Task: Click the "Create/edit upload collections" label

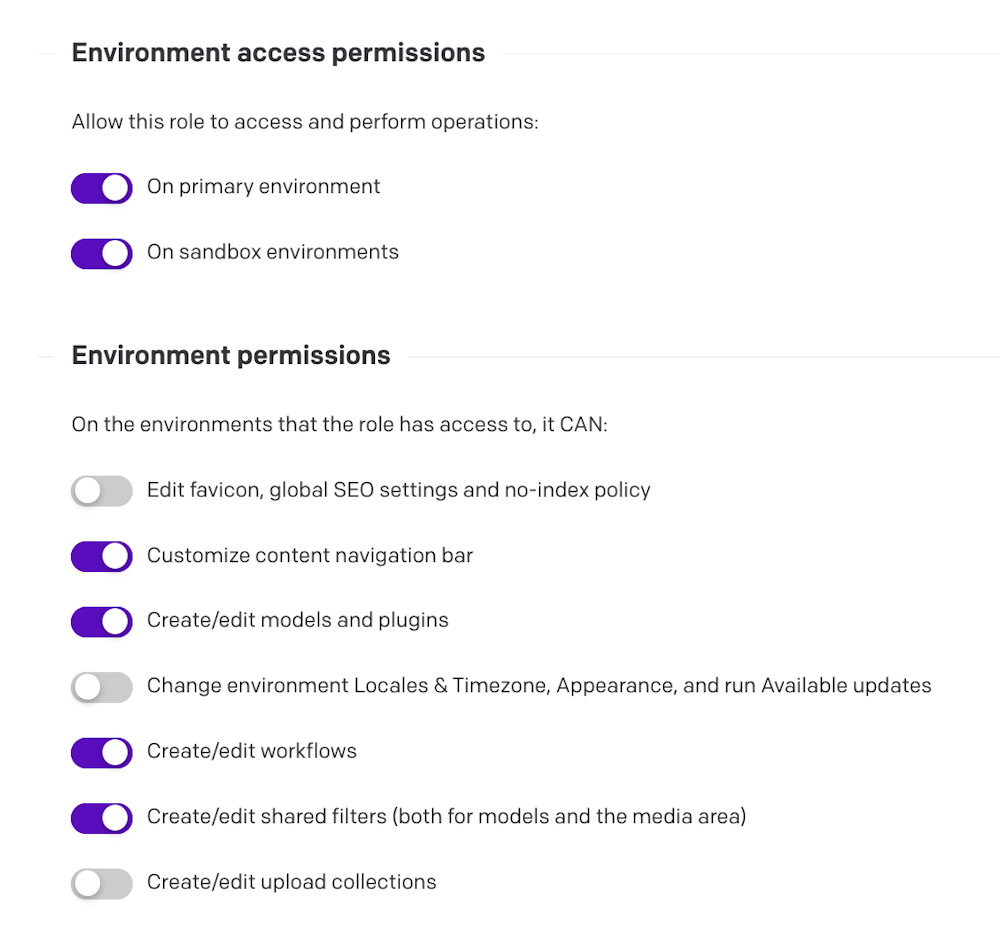Action: click(x=291, y=882)
